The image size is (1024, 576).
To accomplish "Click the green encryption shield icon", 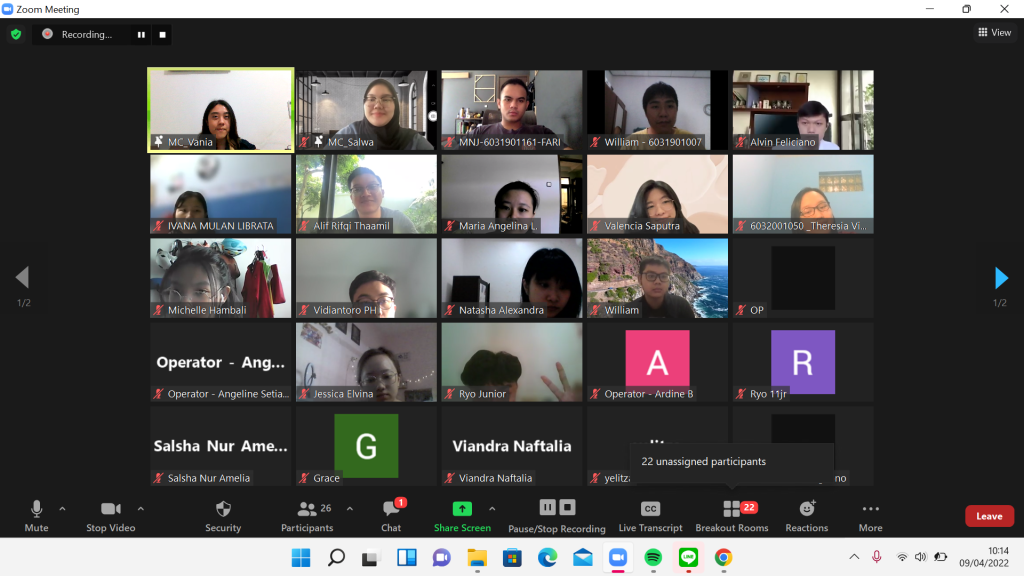I will point(16,34).
